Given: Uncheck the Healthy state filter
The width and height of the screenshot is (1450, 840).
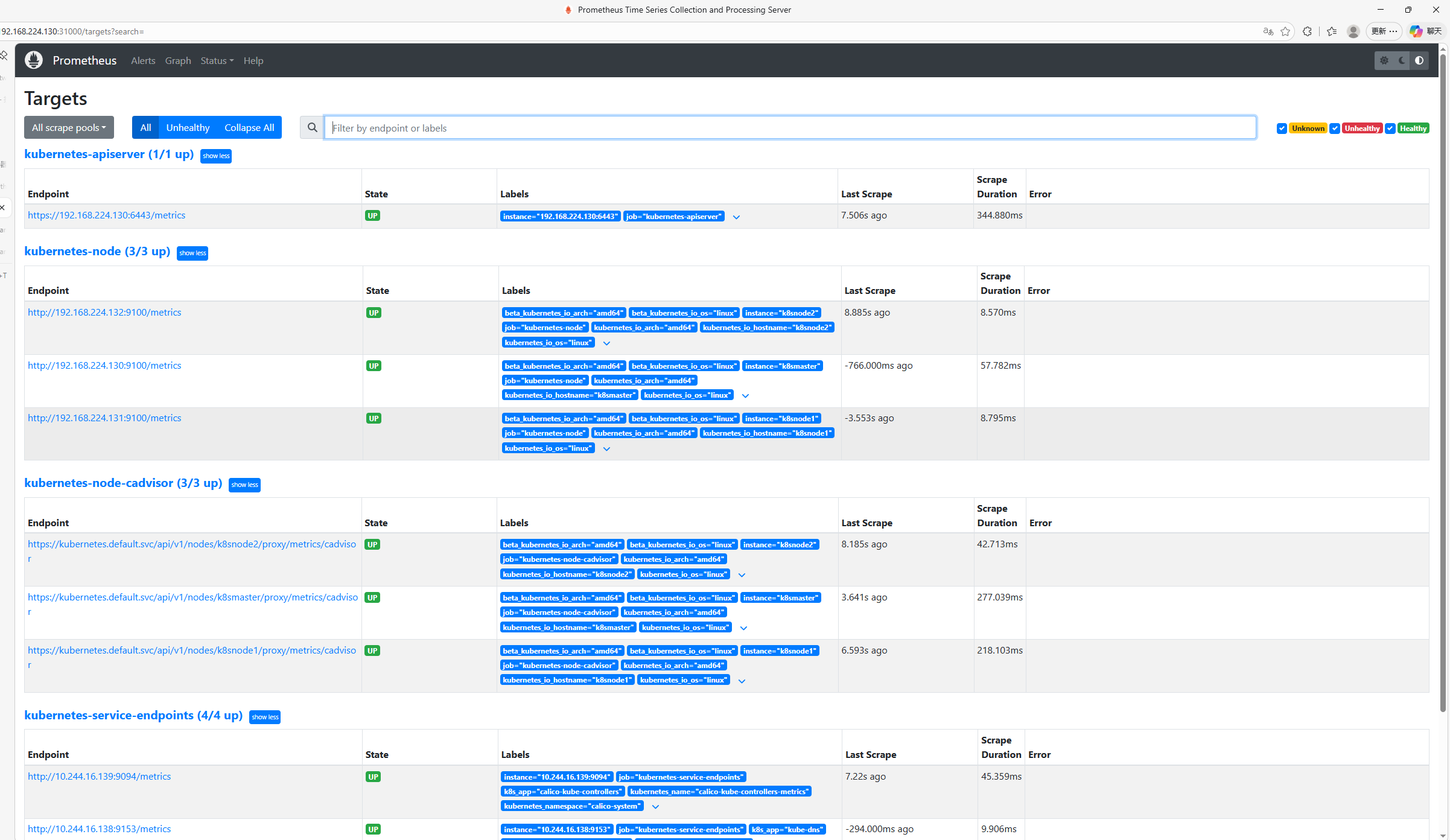Looking at the screenshot, I should click(x=1390, y=129).
